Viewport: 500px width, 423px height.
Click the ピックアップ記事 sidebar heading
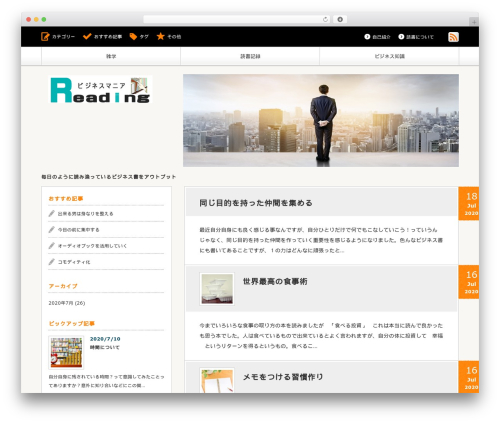pos(72,323)
